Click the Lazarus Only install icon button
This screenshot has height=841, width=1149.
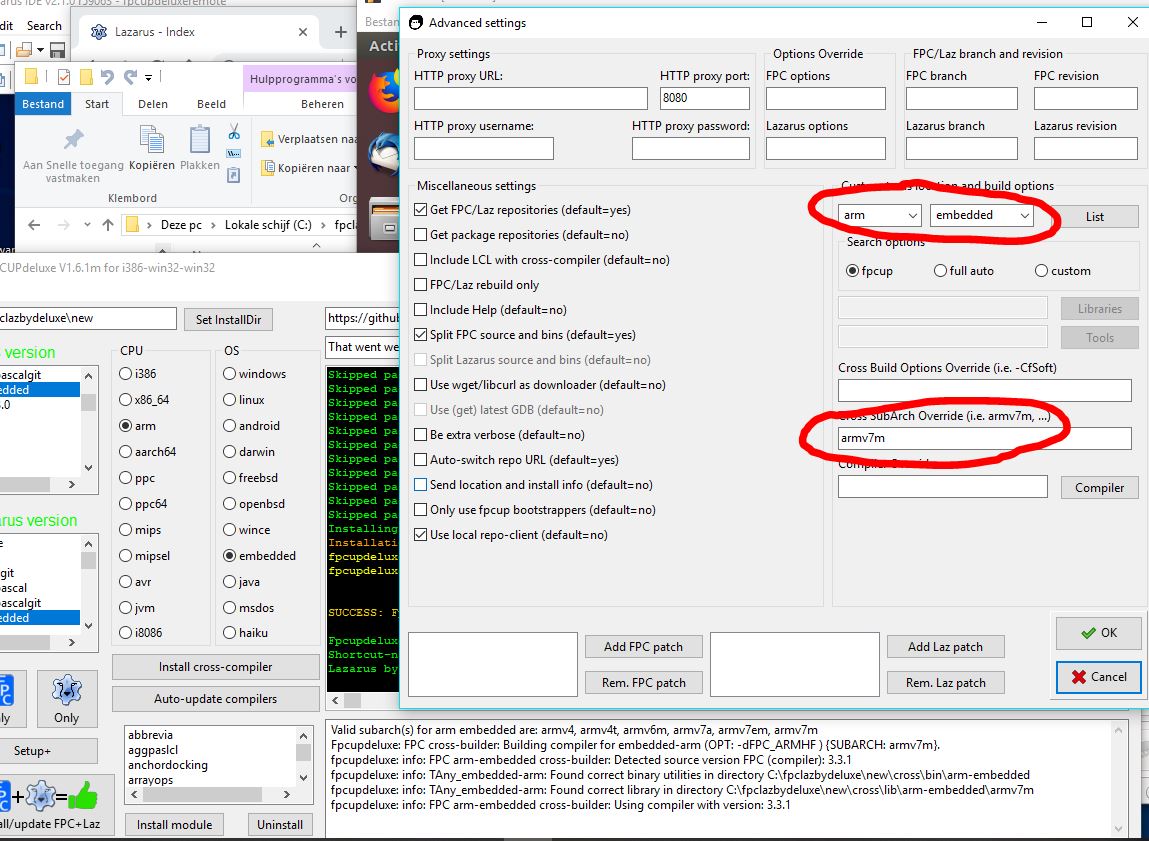pos(67,698)
